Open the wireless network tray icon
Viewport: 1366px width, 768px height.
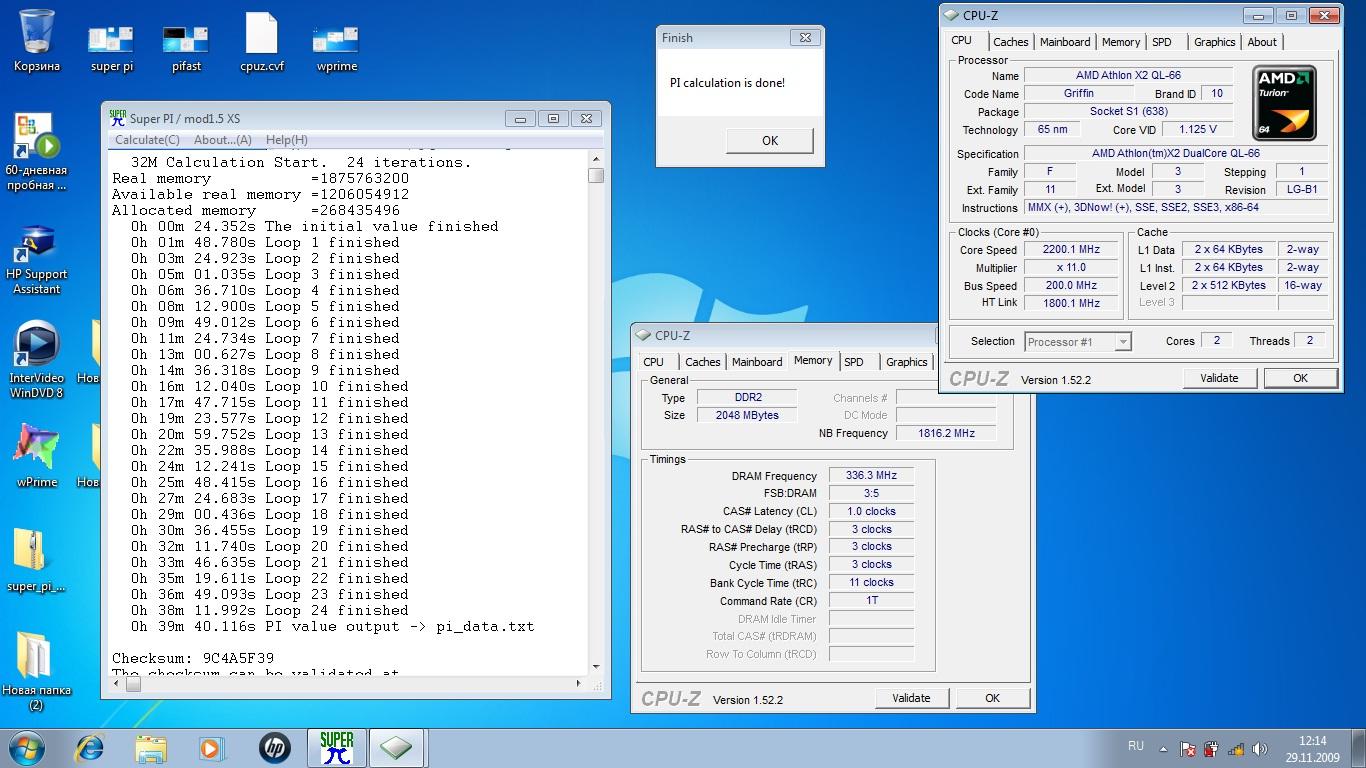tap(1237, 749)
